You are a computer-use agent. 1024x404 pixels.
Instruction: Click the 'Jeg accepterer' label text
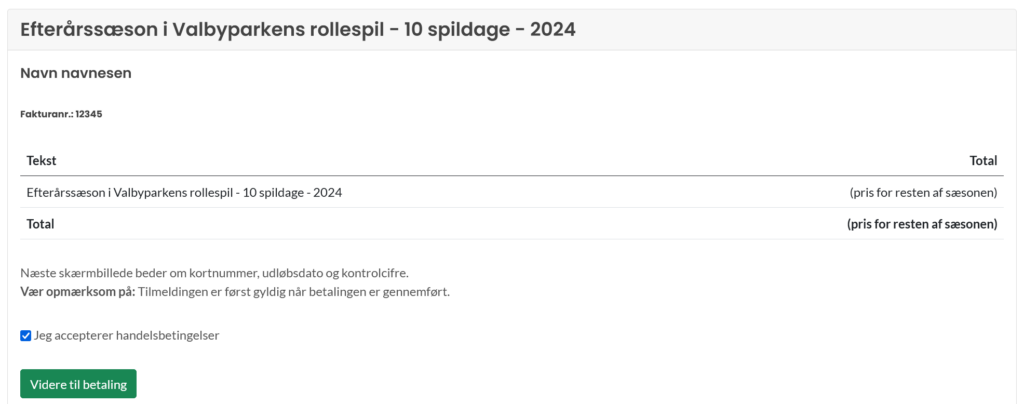(x=73, y=336)
